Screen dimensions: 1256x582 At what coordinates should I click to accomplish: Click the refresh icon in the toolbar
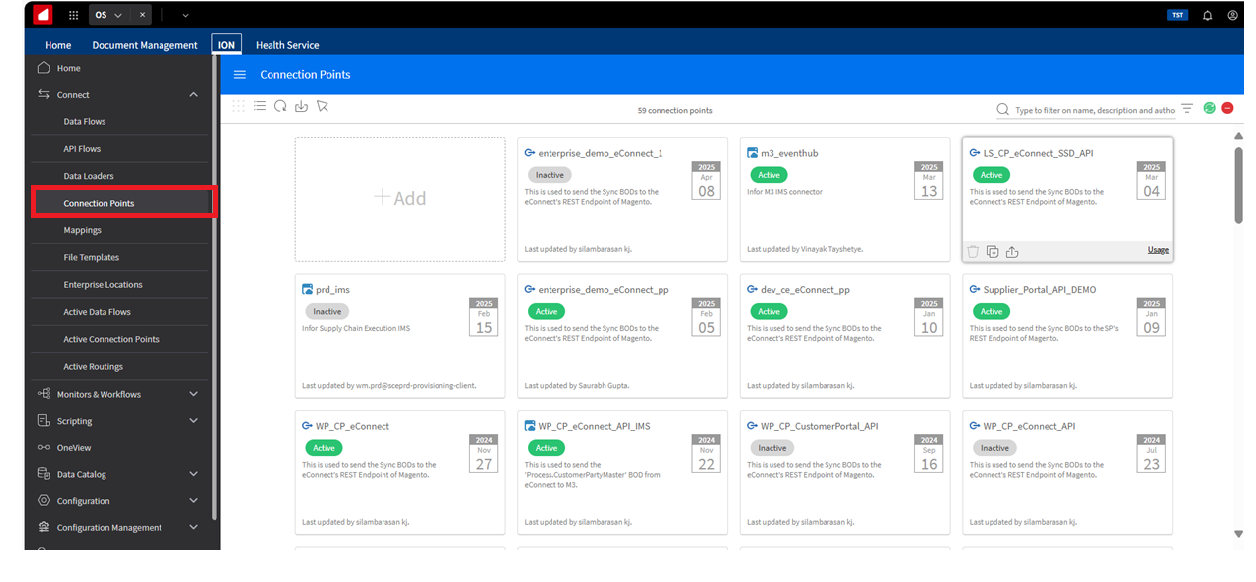pyautogui.click(x=280, y=107)
